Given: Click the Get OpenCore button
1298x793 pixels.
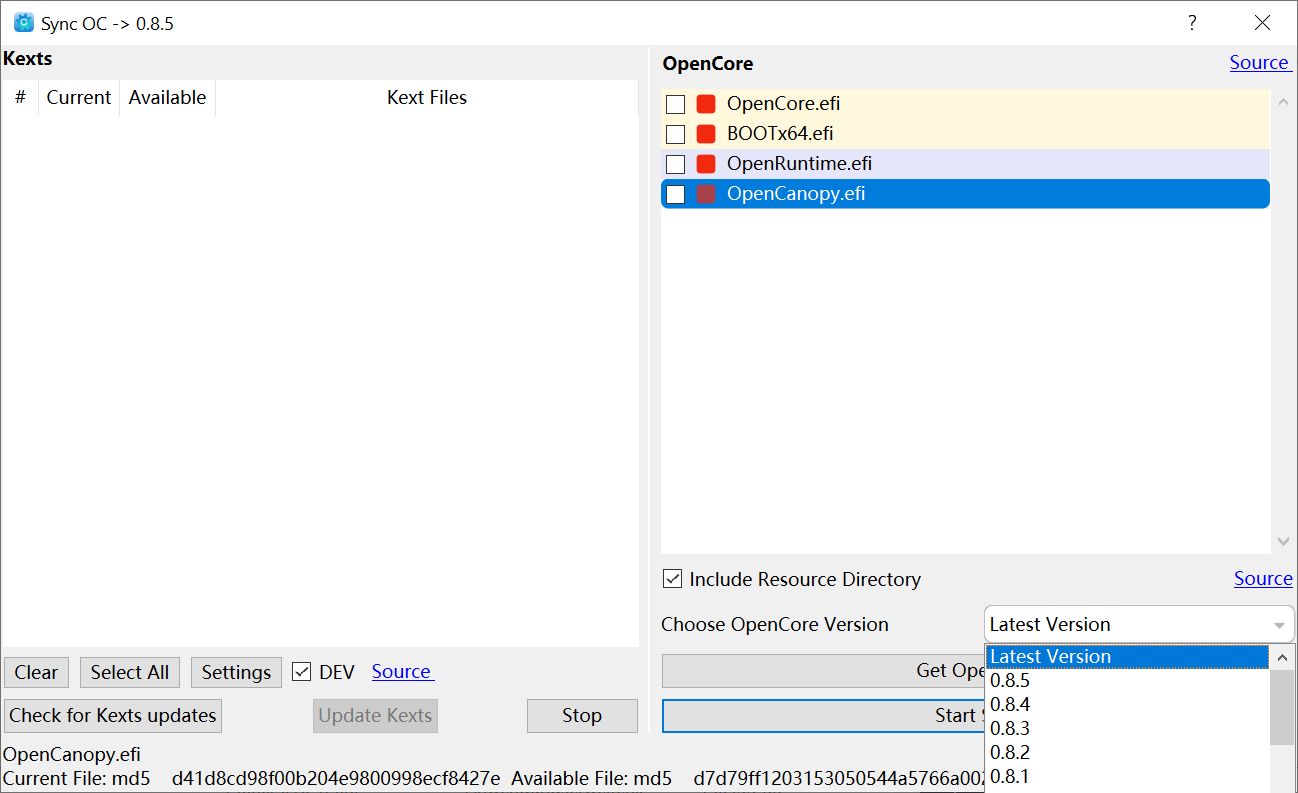Looking at the screenshot, I should [x=824, y=671].
